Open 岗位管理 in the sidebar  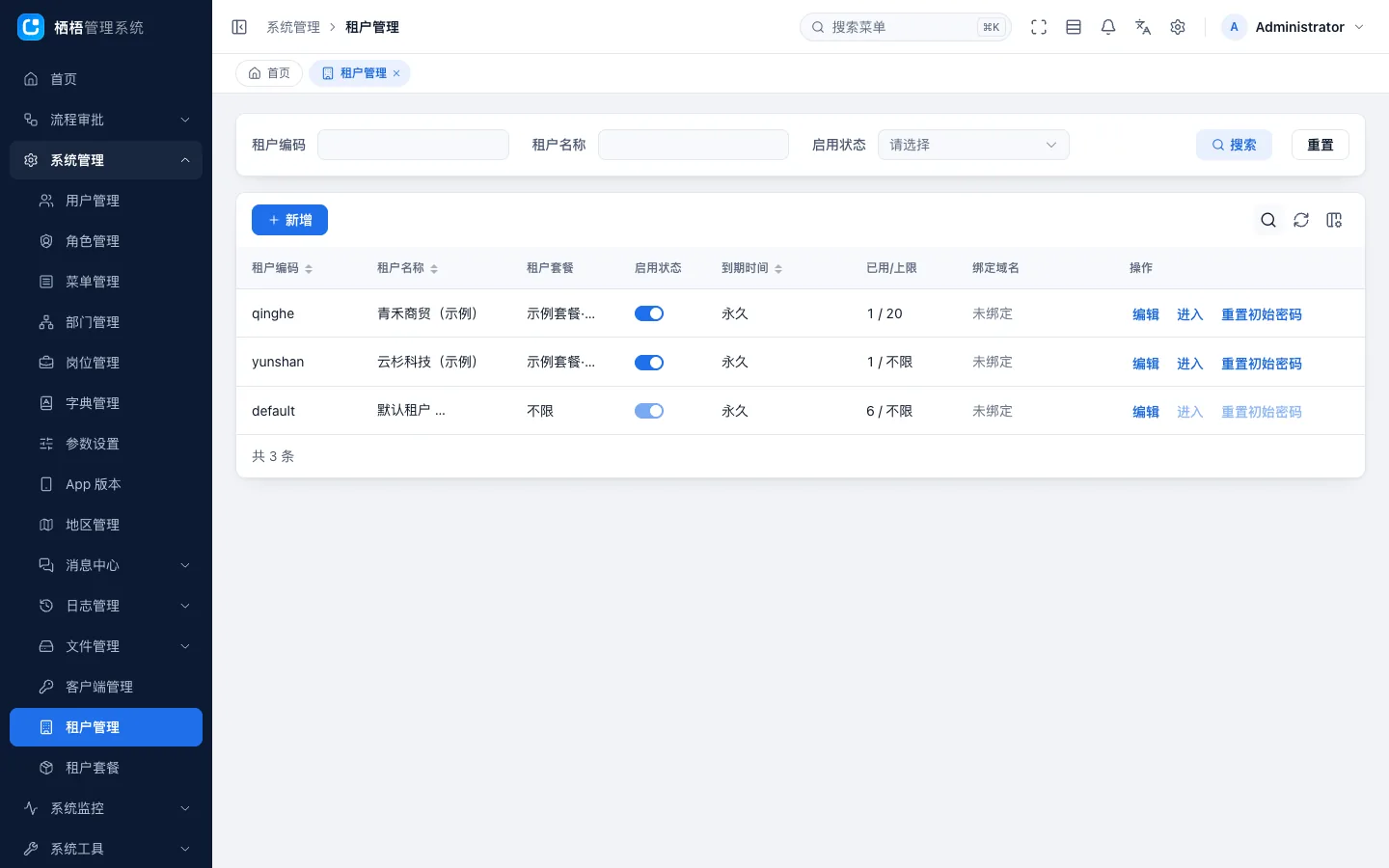click(x=106, y=363)
